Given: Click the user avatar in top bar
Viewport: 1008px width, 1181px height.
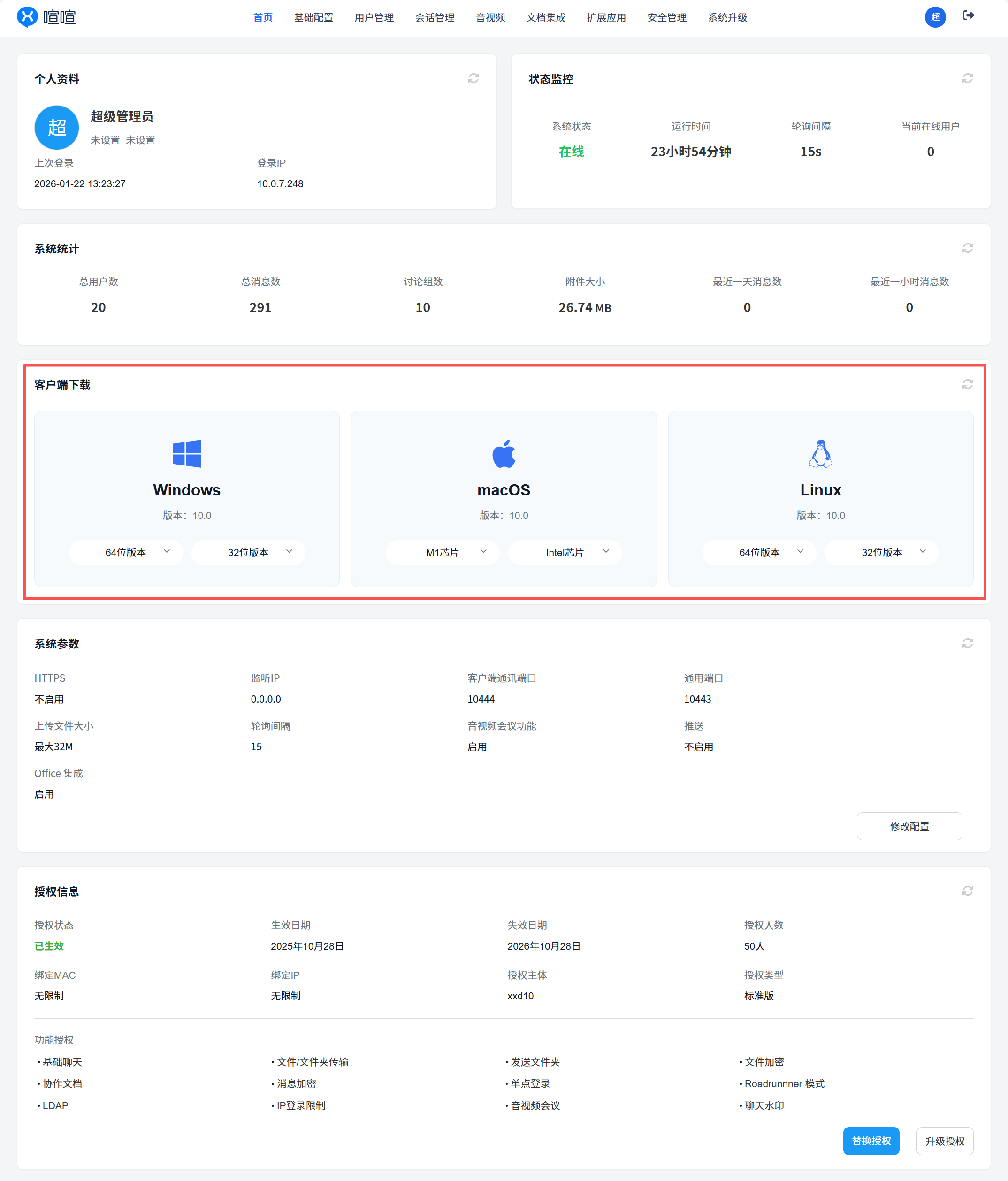Looking at the screenshot, I should coord(935,17).
